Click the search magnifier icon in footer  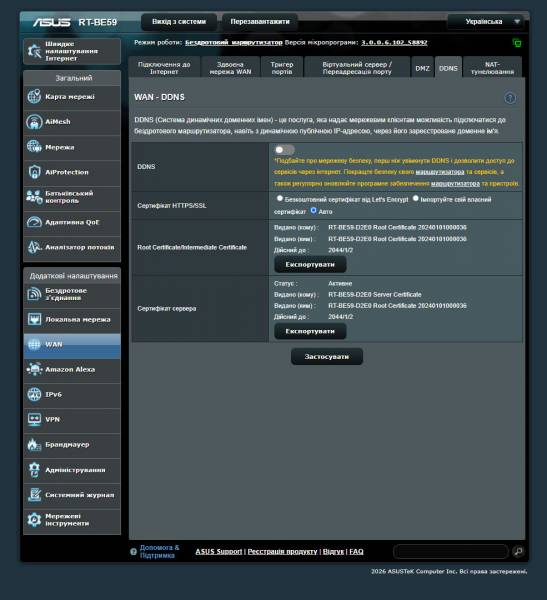pyautogui.click(x=518, y=551)
